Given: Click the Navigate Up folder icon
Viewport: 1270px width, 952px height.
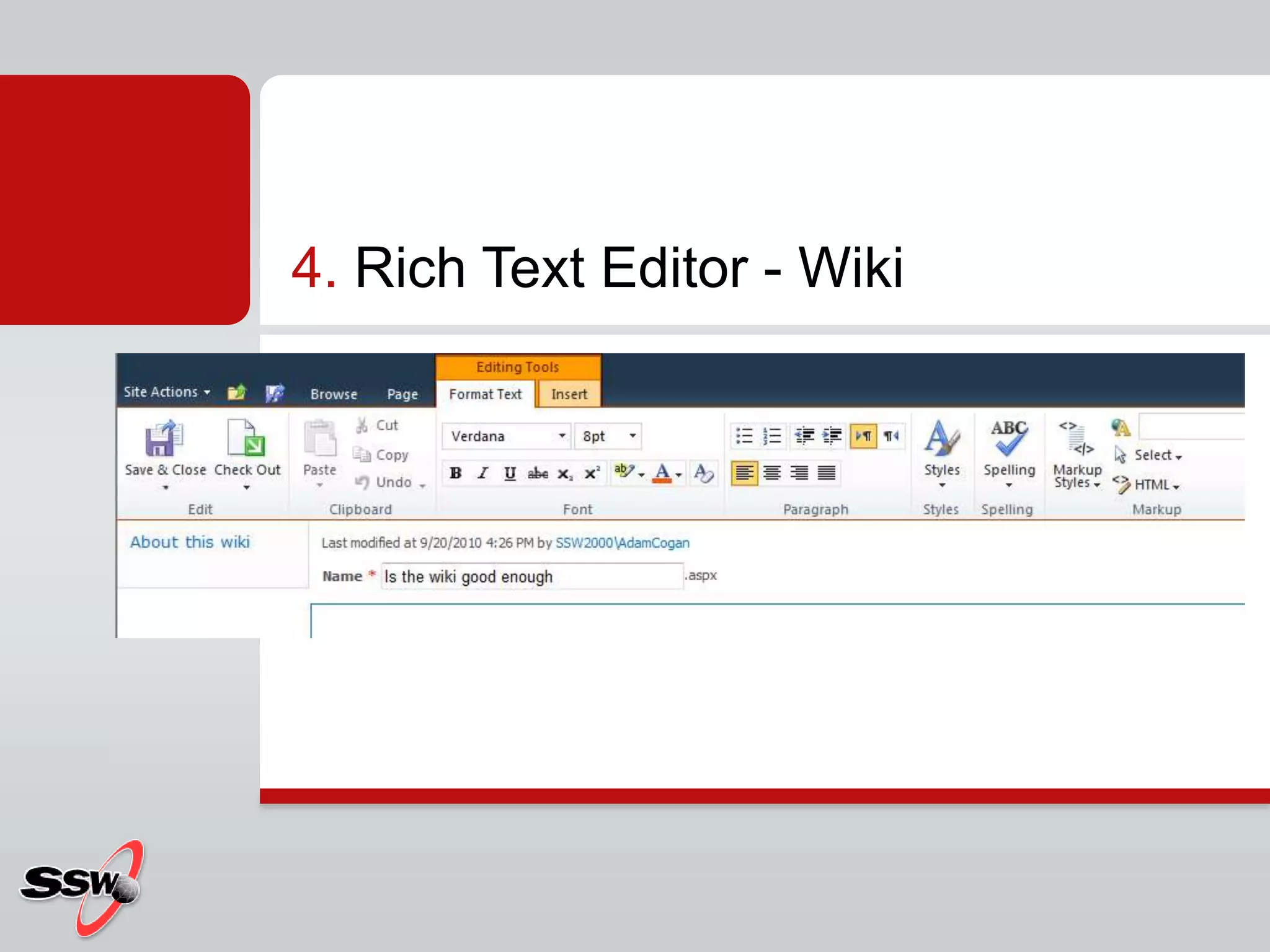Looking at the screenshot, I should (x=236, y=392).
